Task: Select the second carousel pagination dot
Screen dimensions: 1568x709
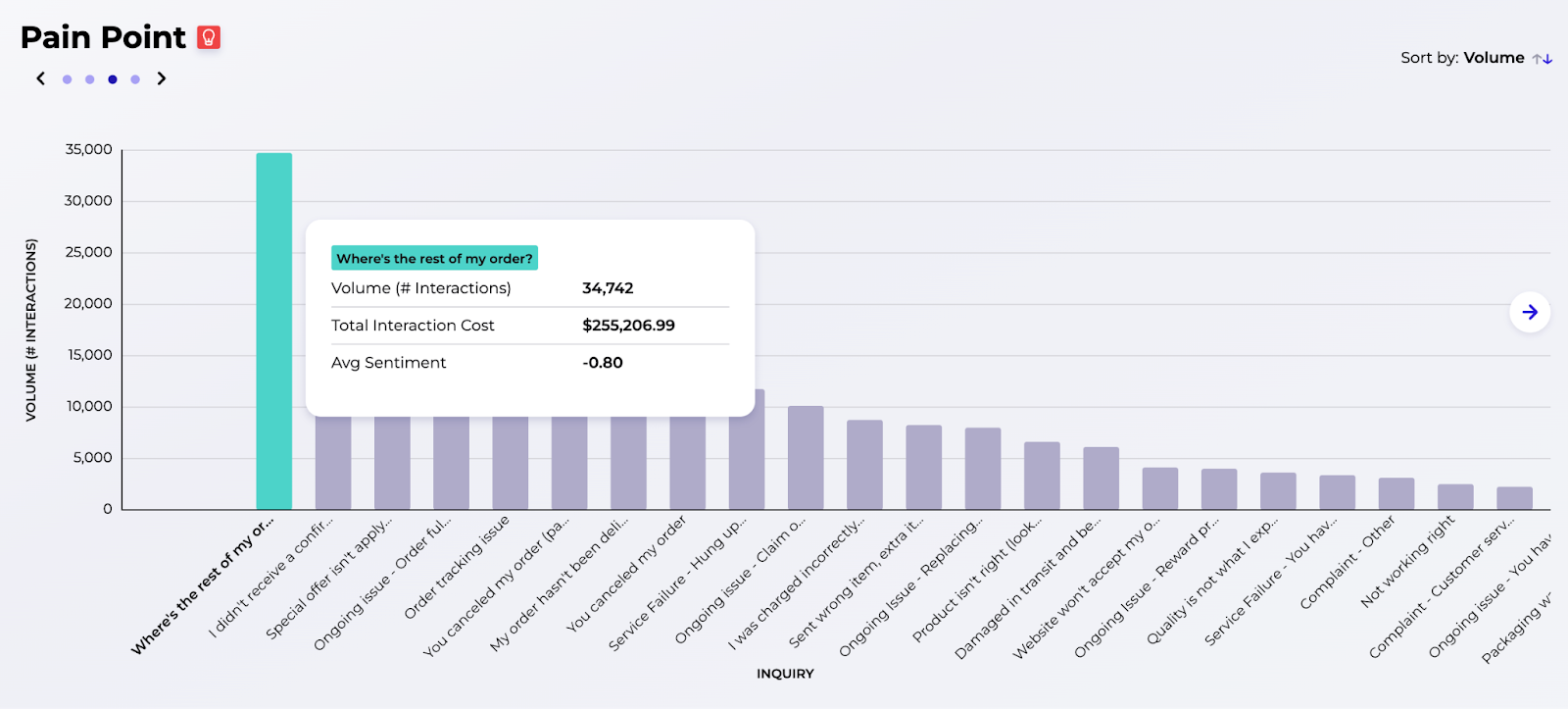Action: [x=89, y=79]
